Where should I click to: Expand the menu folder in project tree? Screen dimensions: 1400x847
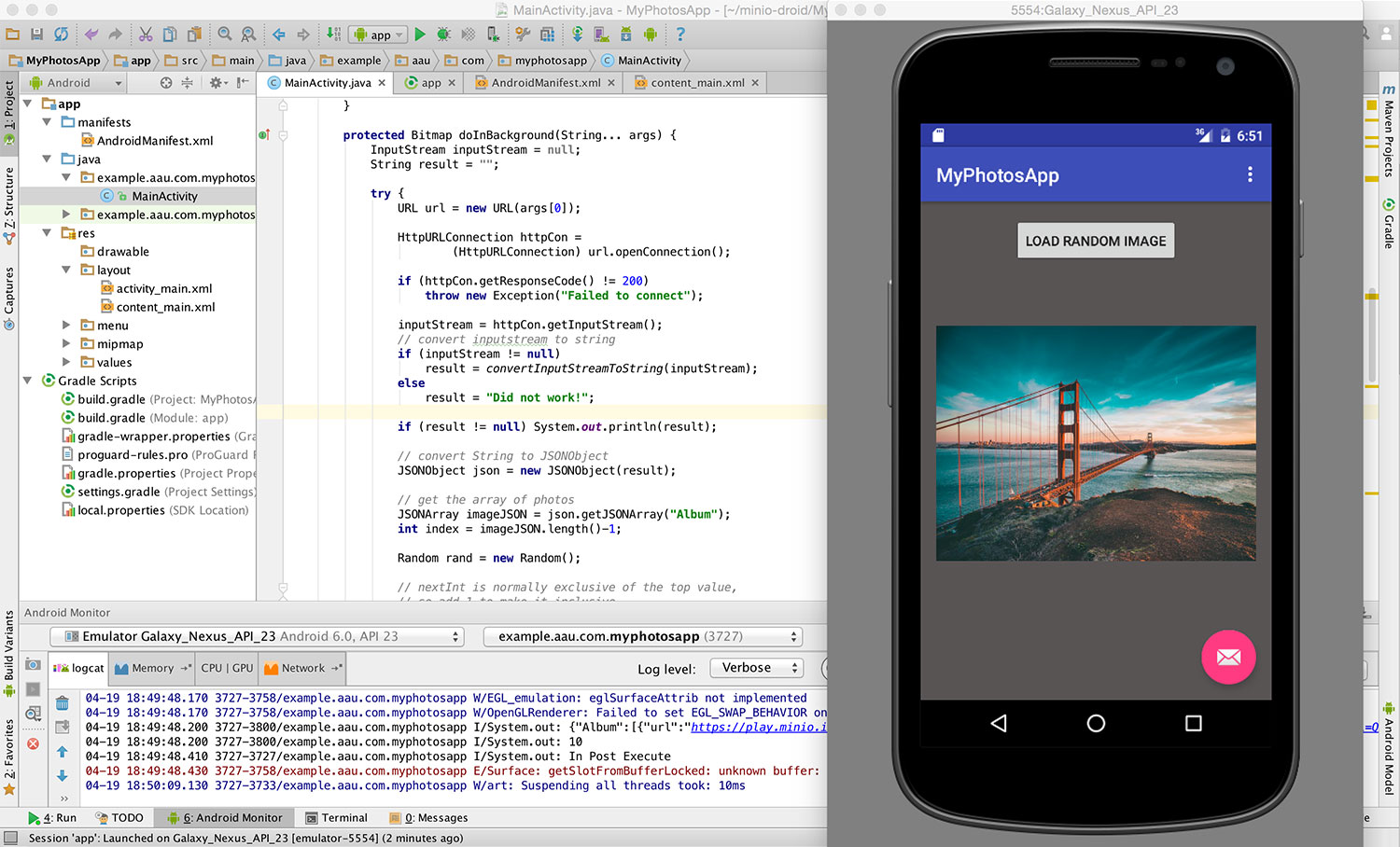click(x=66, y=326)
